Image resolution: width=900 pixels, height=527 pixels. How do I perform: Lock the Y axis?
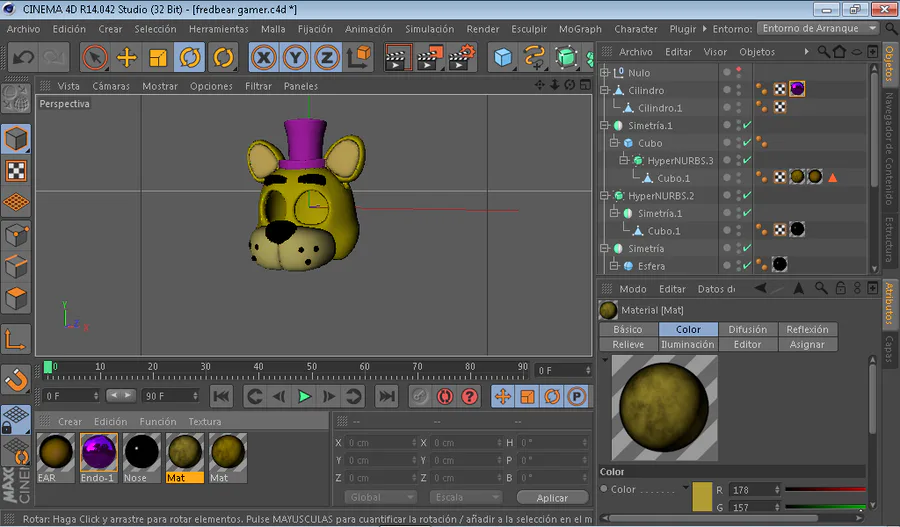296,57
